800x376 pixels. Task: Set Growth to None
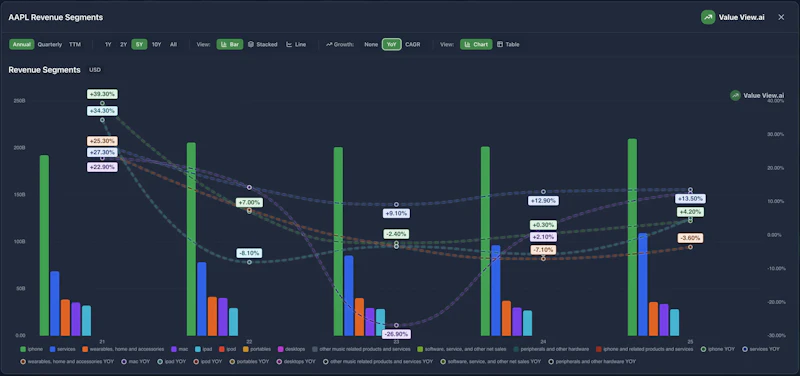click(x=371, y=44)
